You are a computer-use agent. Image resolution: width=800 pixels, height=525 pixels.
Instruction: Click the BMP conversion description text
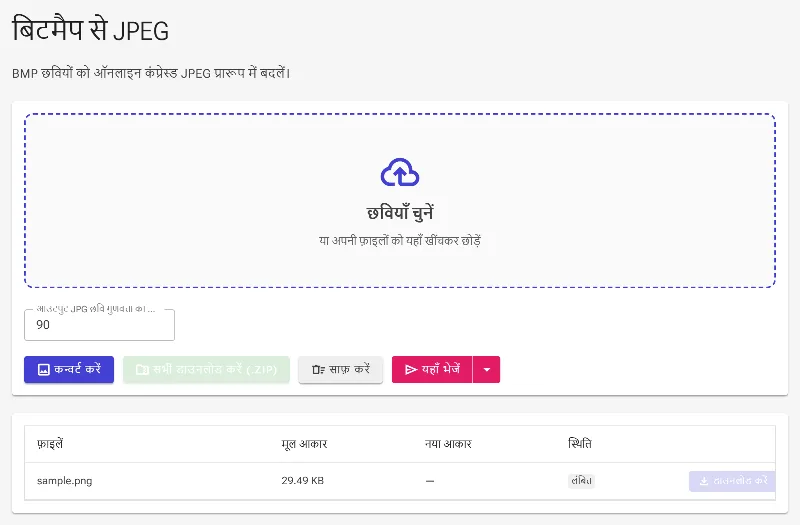click(x=151, y=73)
